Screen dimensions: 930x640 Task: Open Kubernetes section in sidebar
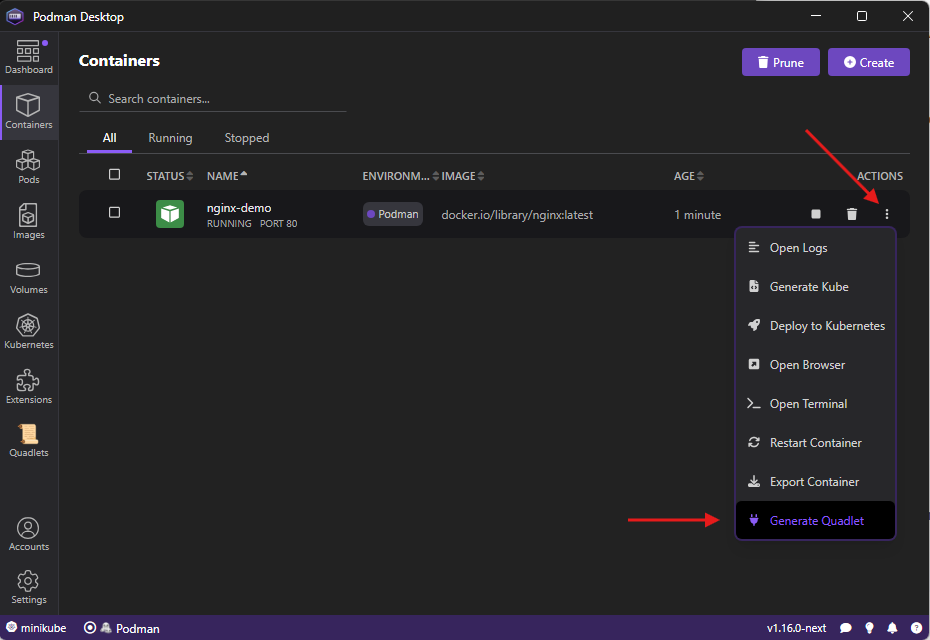point(29,332)
